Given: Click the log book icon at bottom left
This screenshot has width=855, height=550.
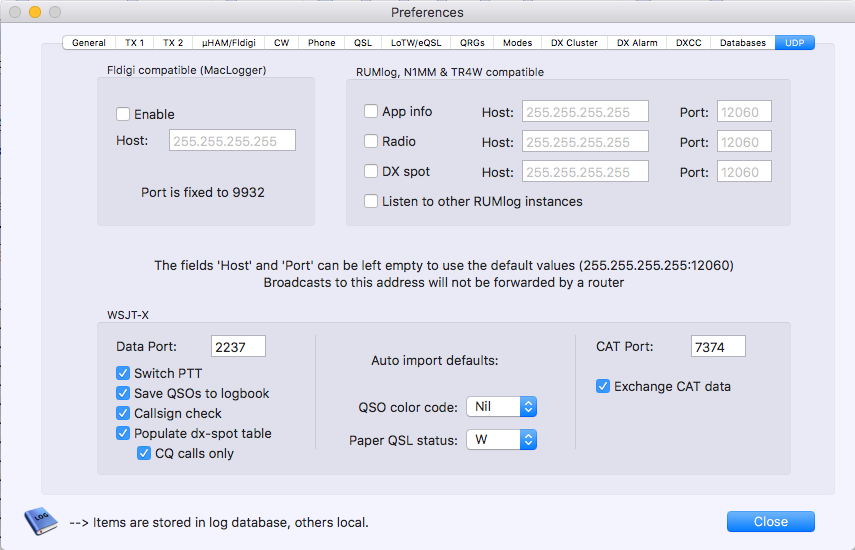Looking at the screenshot, I should [41, 521].
